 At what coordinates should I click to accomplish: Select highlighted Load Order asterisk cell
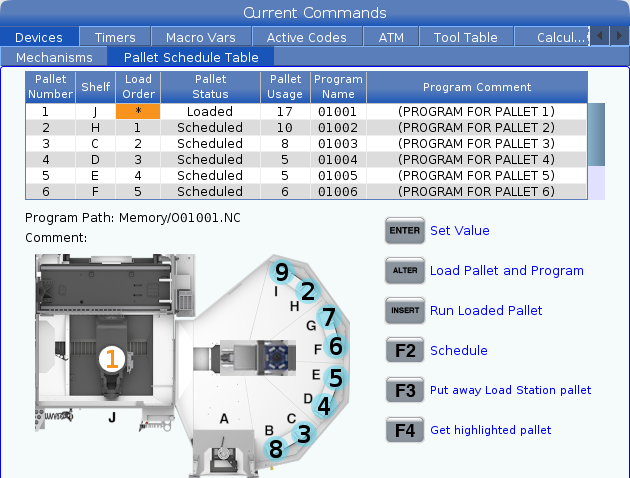pos(138,111)
